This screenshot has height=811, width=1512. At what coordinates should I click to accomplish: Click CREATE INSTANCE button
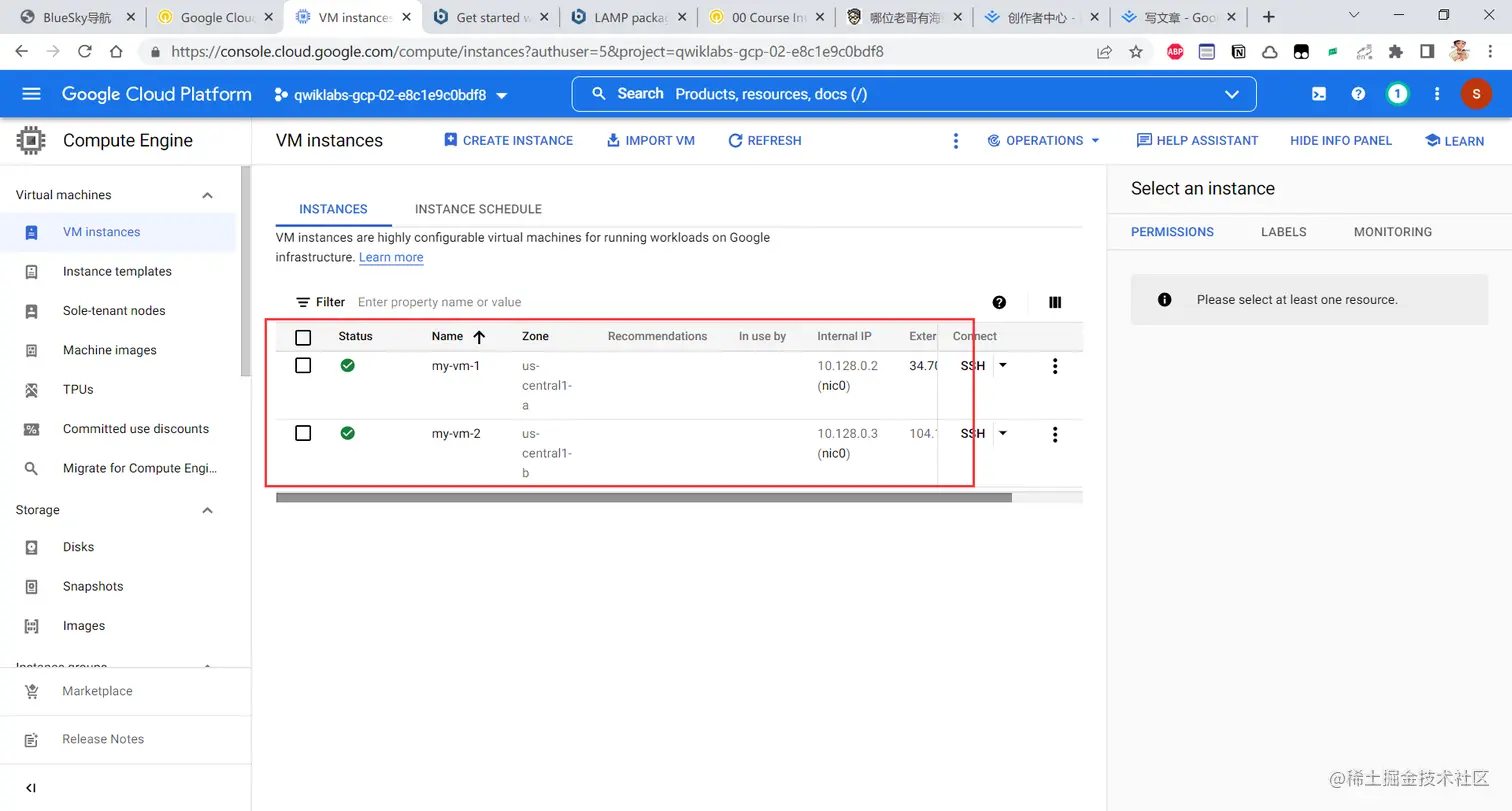tap(508, 141)
